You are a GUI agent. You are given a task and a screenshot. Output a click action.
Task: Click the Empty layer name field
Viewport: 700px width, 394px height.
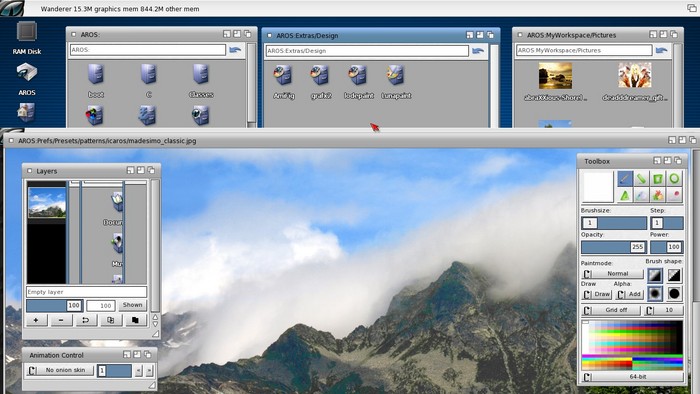coord(86,292)
